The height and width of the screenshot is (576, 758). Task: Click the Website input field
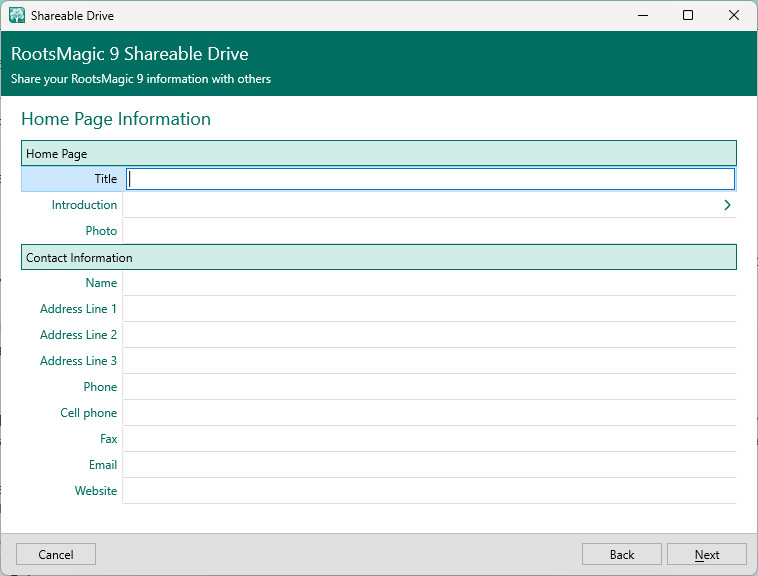[430, 491]
